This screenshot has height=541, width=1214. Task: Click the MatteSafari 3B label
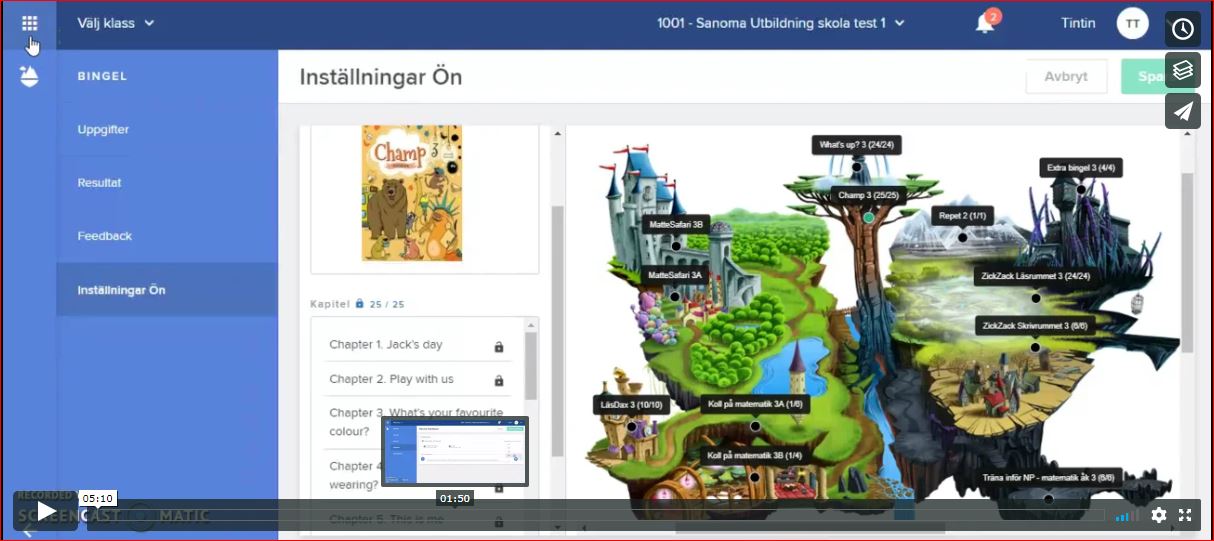tap(675, 225)
